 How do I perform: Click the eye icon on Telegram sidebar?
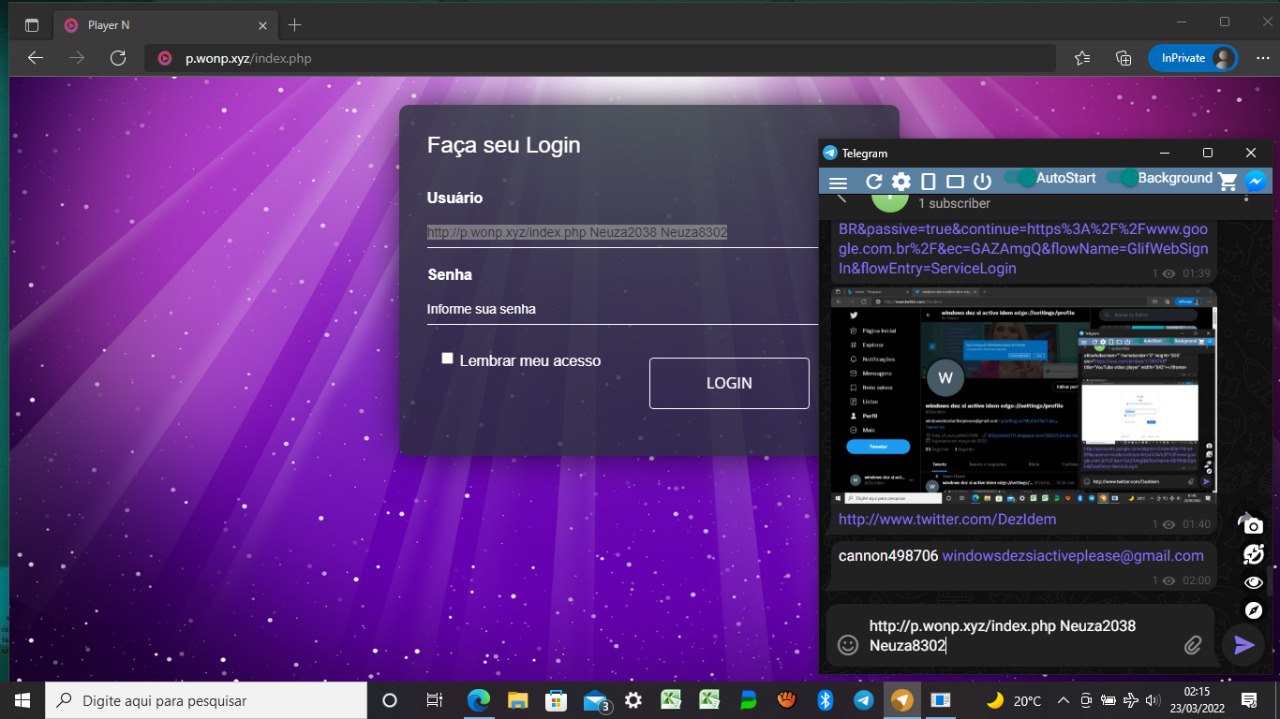point(1253,582)
